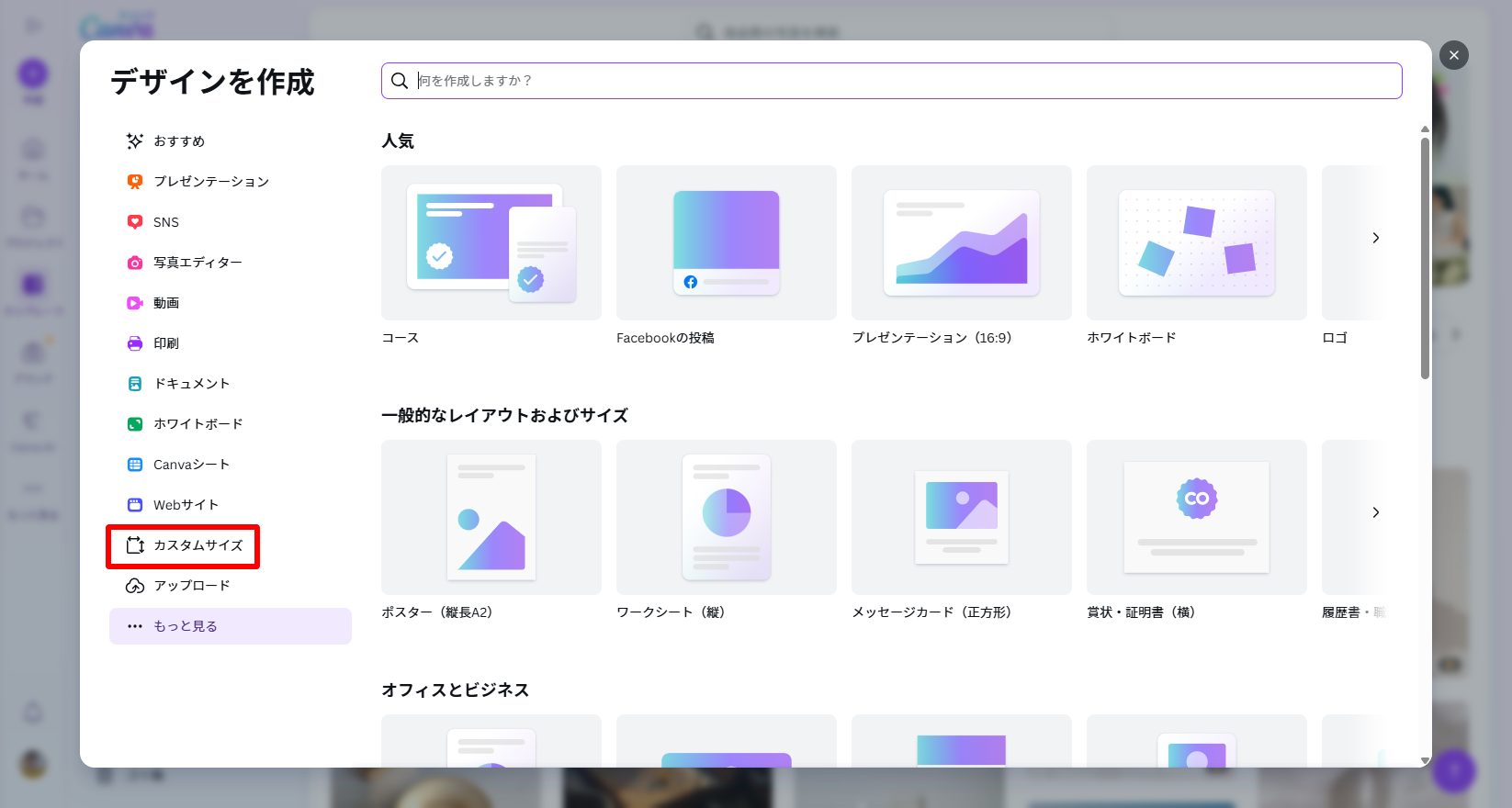Close the デザインを作成 dialog
The width and height of the screenshot is (1512, 808).
pos(1453,55)
